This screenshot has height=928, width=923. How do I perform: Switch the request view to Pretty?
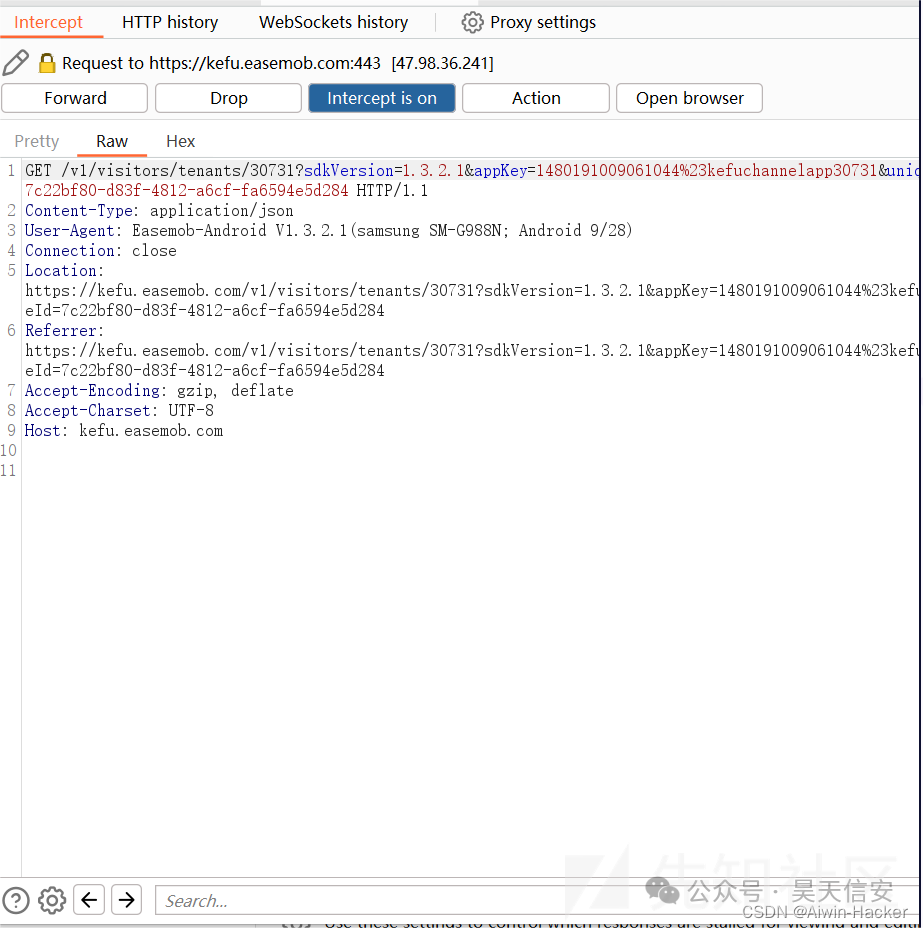click(x=37, y=141)
